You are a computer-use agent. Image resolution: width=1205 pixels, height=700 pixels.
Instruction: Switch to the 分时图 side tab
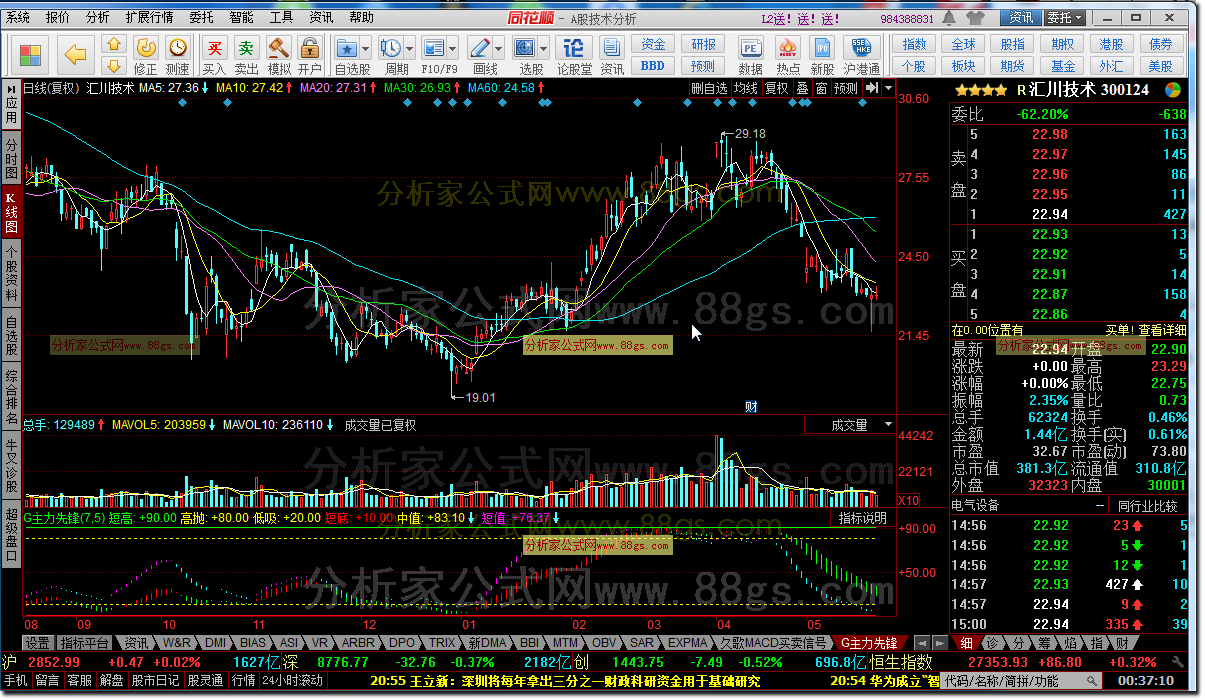(11, 158)
